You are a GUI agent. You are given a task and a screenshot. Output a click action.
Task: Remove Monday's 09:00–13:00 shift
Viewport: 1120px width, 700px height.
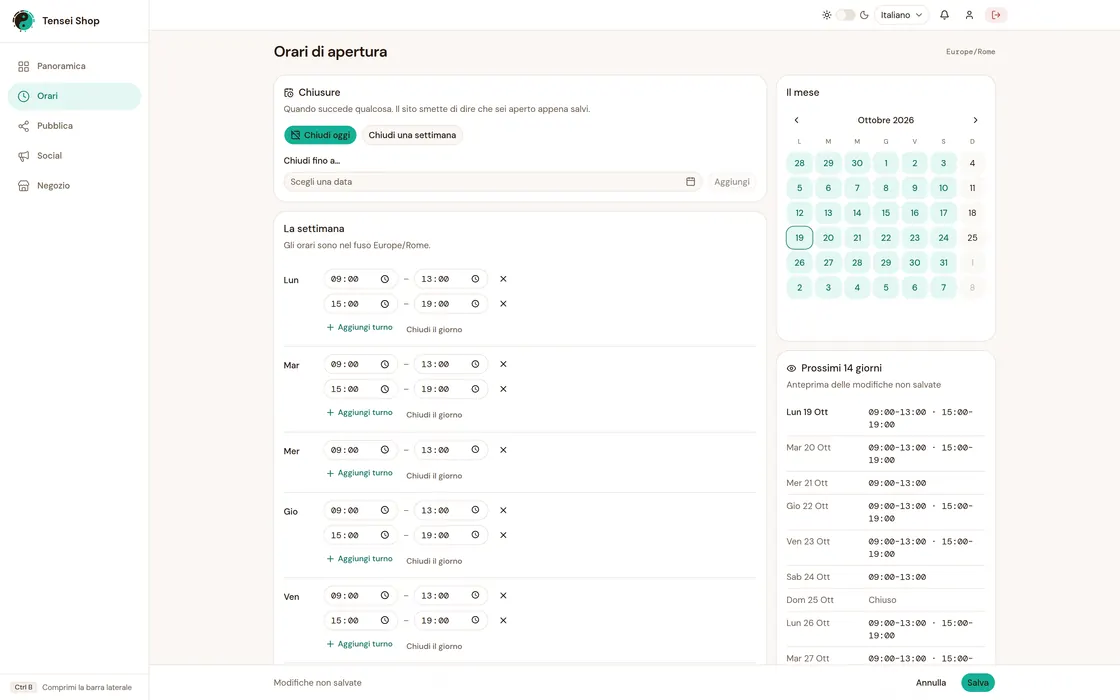(x=503, y=279)
